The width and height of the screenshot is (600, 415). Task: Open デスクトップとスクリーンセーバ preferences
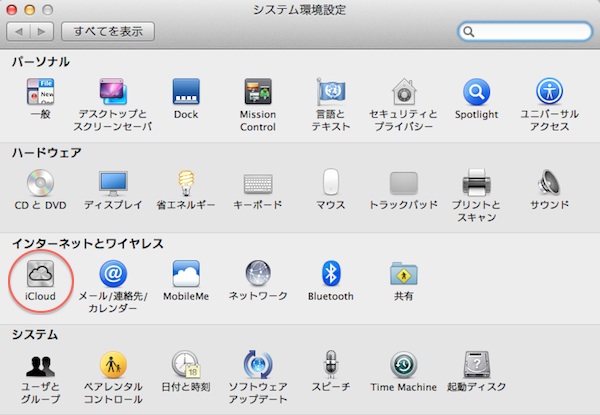point(112,92)
